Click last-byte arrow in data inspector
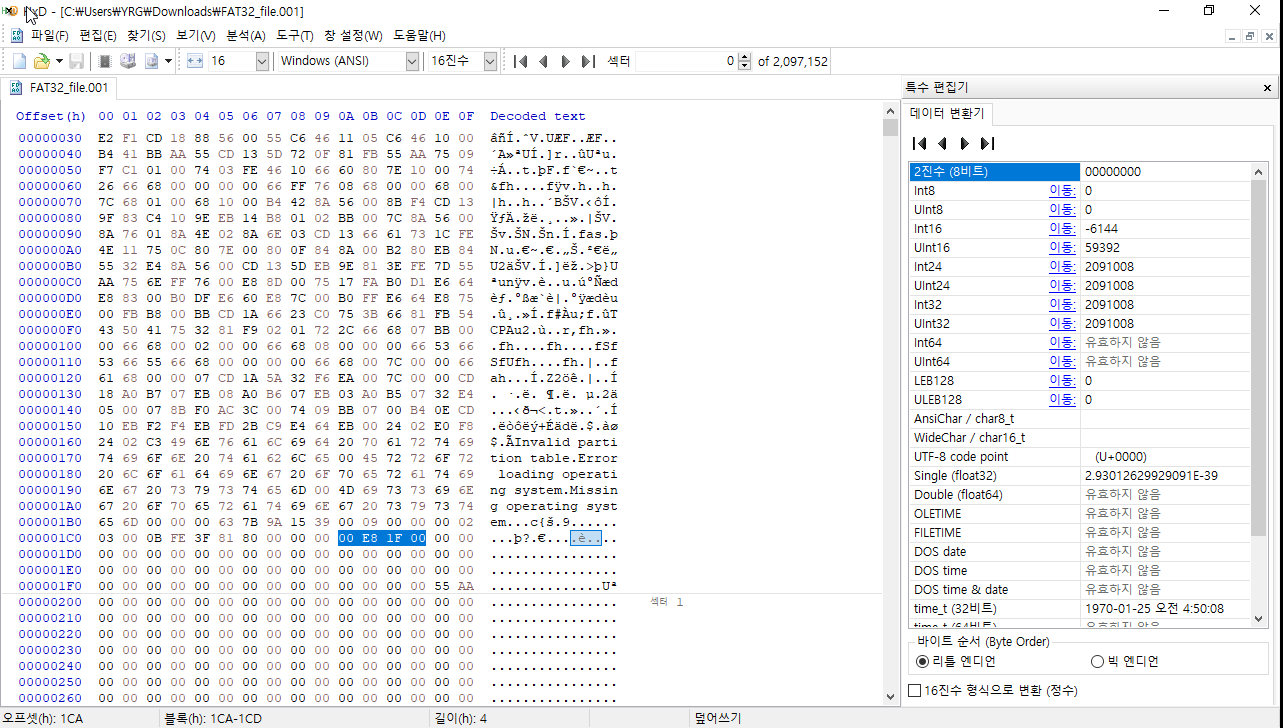The image size is (1283, 728). [x=987, y=143]
